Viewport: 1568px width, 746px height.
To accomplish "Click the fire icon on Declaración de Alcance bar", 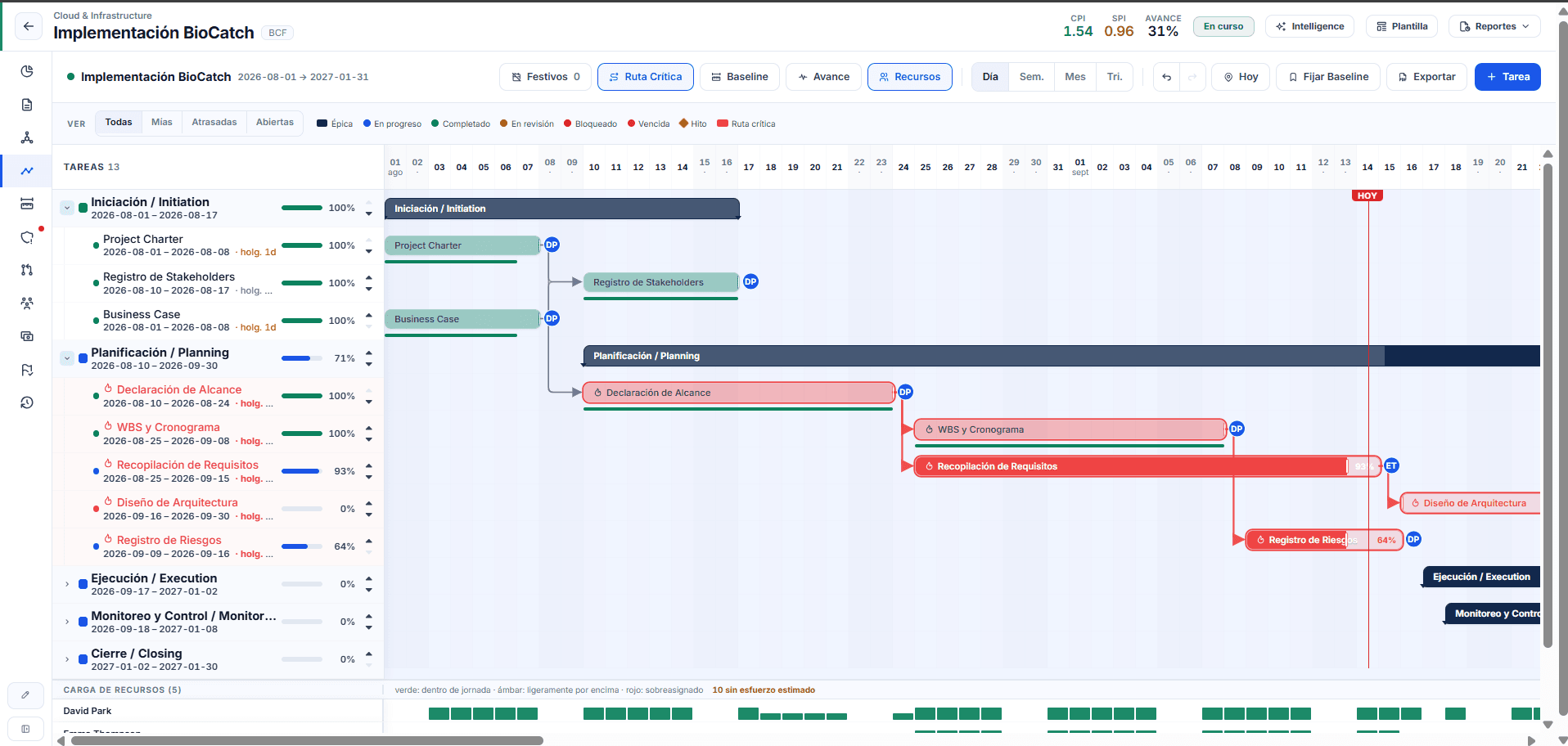I will pos(598,393).
